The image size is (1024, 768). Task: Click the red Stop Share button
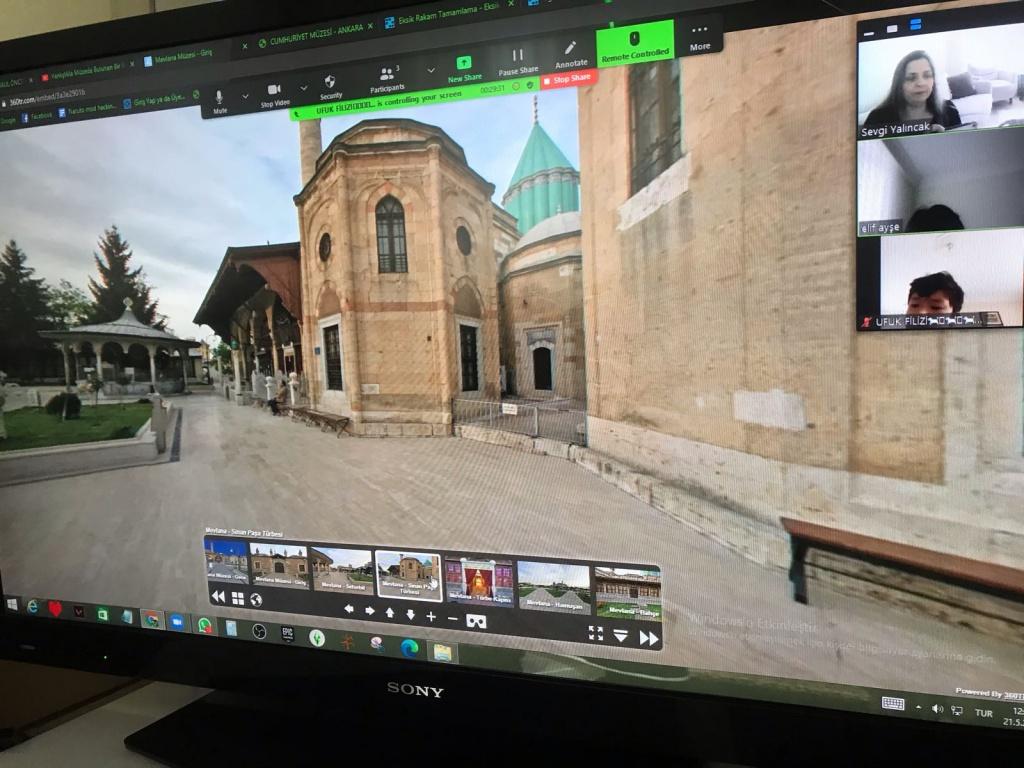click(x=569, y=80)
